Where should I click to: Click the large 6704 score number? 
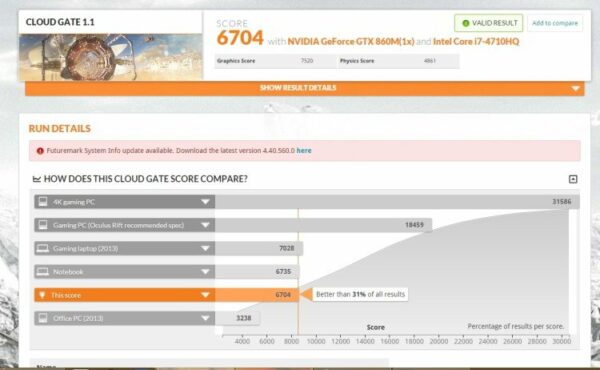[240, 38]
